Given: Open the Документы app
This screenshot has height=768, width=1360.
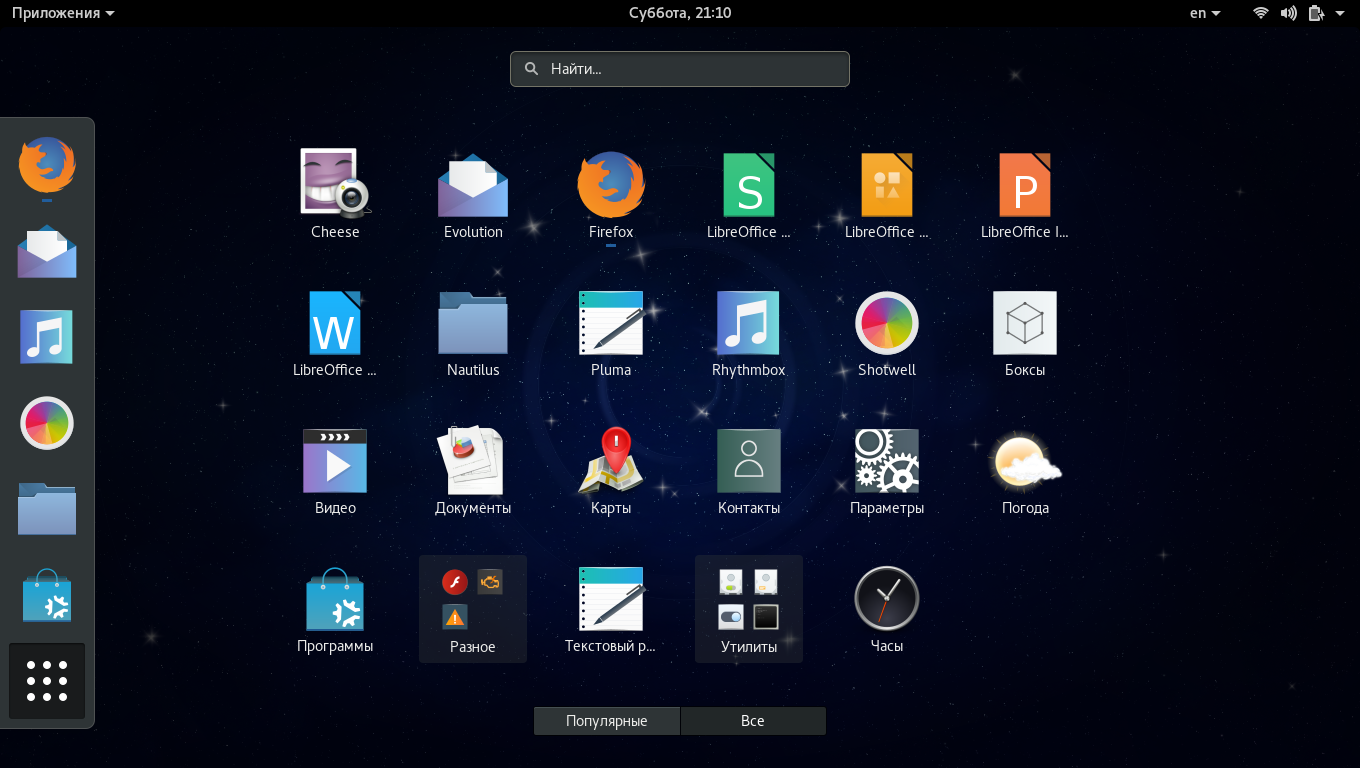Looking at the screenshot, I should tap(473, 470).
